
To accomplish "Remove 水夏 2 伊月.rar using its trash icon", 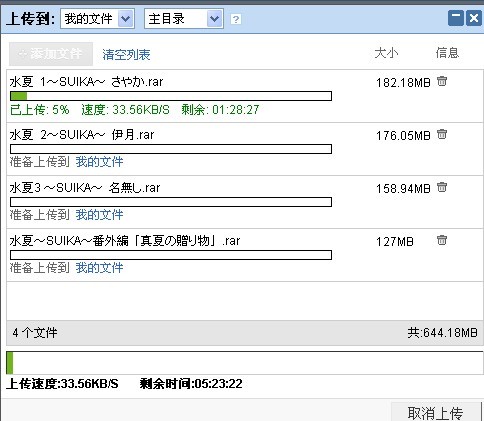I will 442,134.
